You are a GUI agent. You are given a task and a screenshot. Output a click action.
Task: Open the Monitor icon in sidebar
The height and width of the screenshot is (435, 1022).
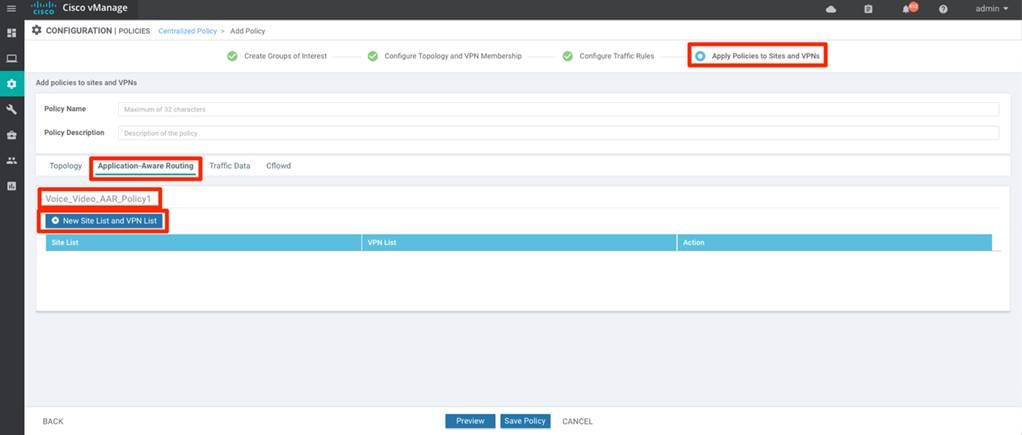coord(11,58)
